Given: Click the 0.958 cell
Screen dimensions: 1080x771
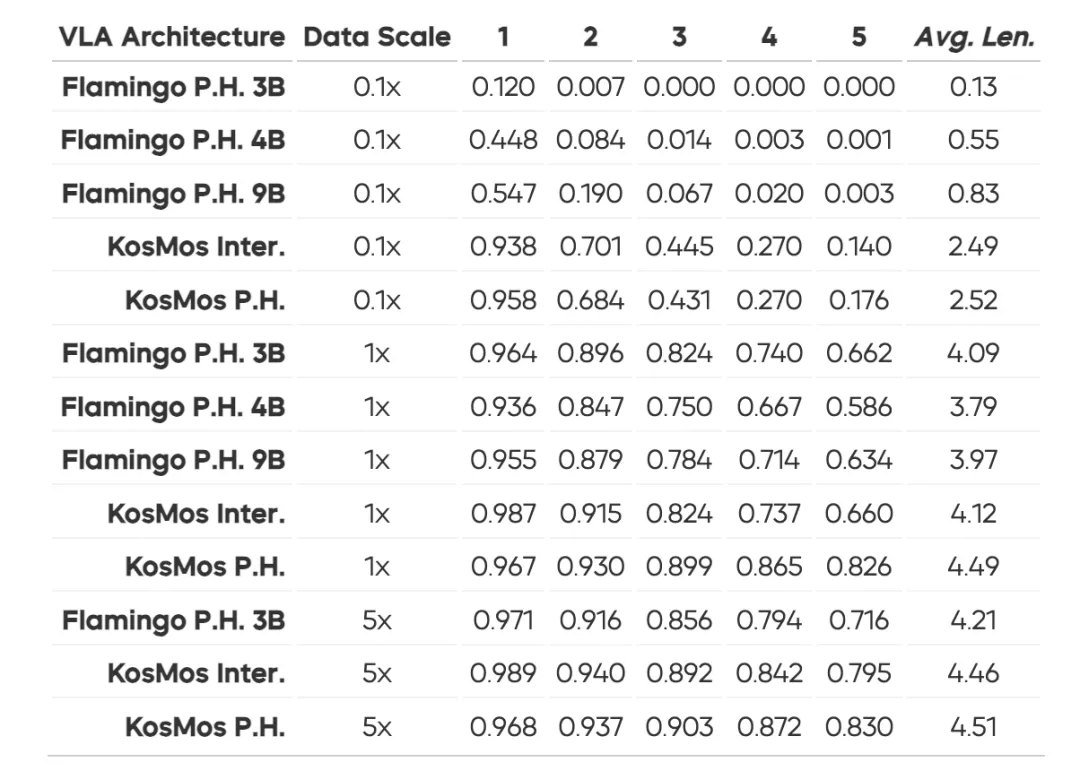Looking at the screenshot, I should 503,300.
